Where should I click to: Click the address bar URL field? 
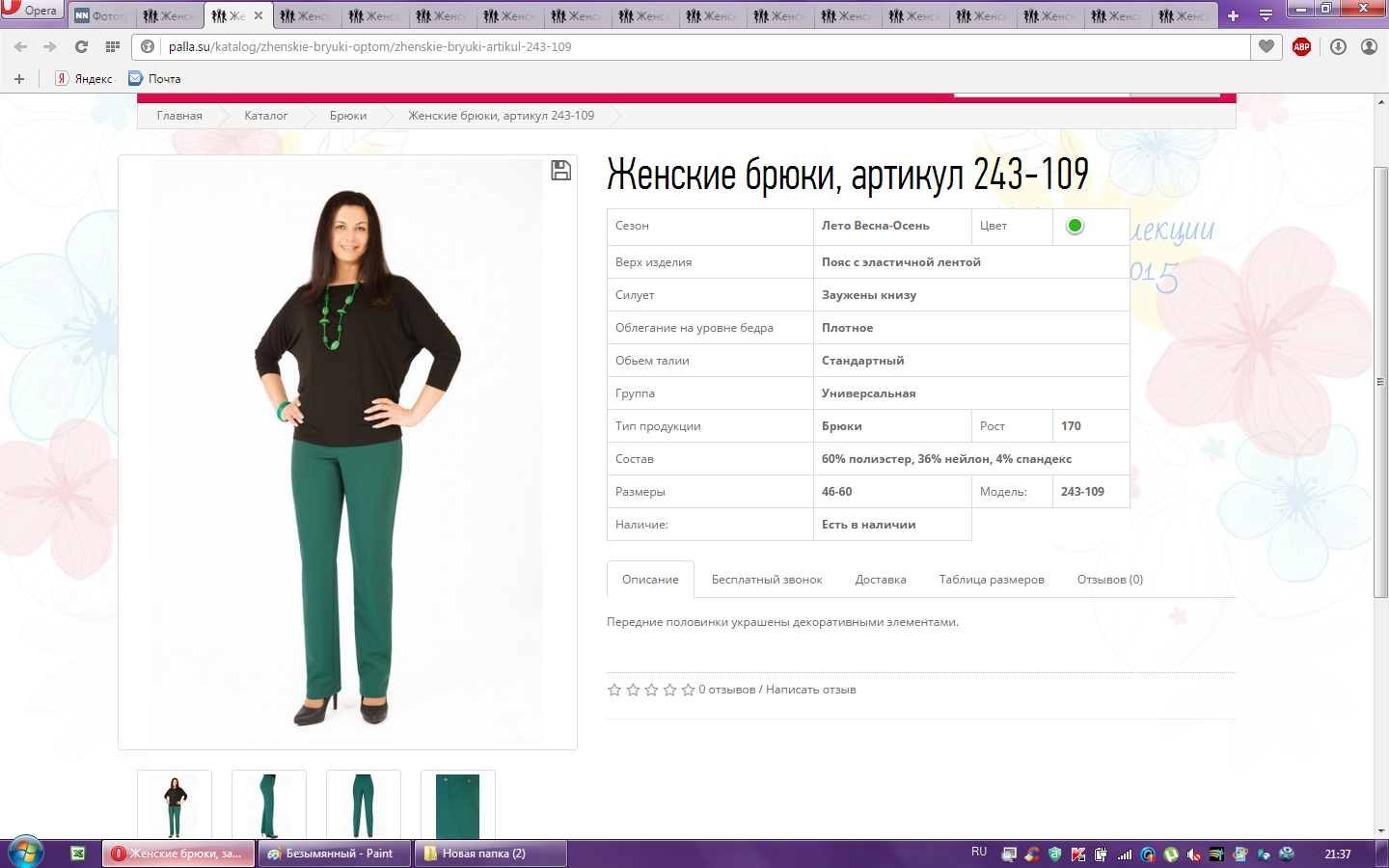pyautogui.click(x=675, y=46)
